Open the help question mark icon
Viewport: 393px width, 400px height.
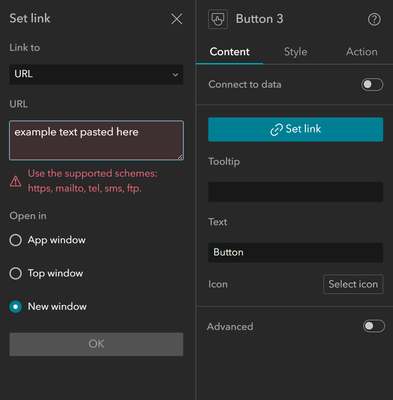click(374, 19)
